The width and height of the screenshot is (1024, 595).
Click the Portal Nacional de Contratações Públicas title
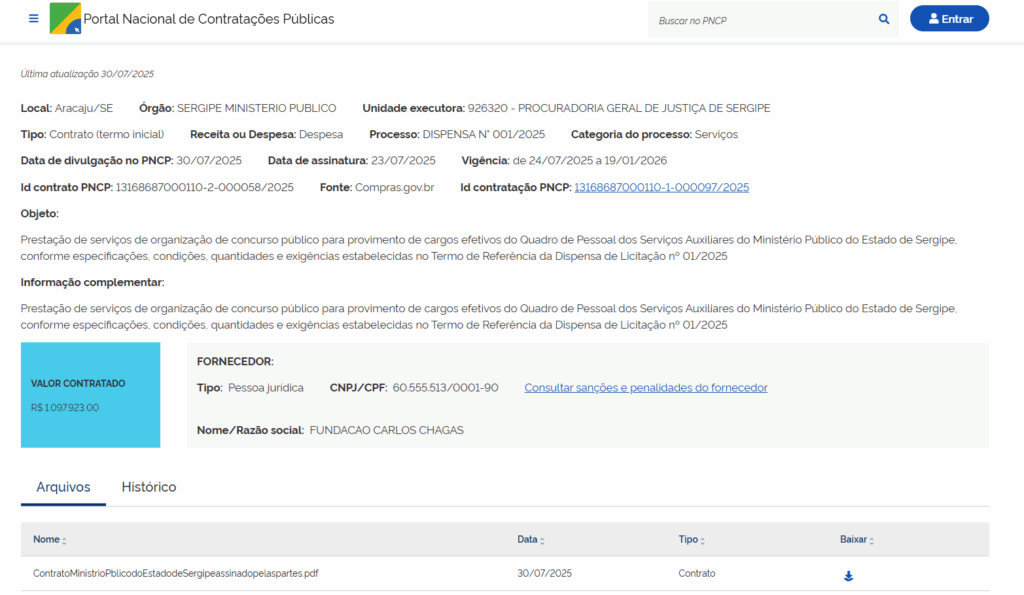click(x=209, y=19)
